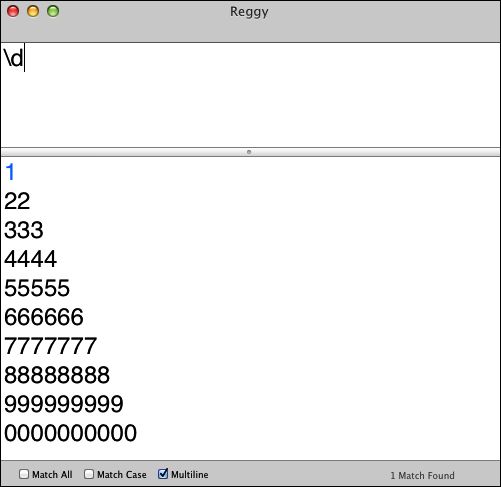Click the 0000000000 line in test text
Screen dimensions: 501x487
pyautogui.click(x=70, y=433)
